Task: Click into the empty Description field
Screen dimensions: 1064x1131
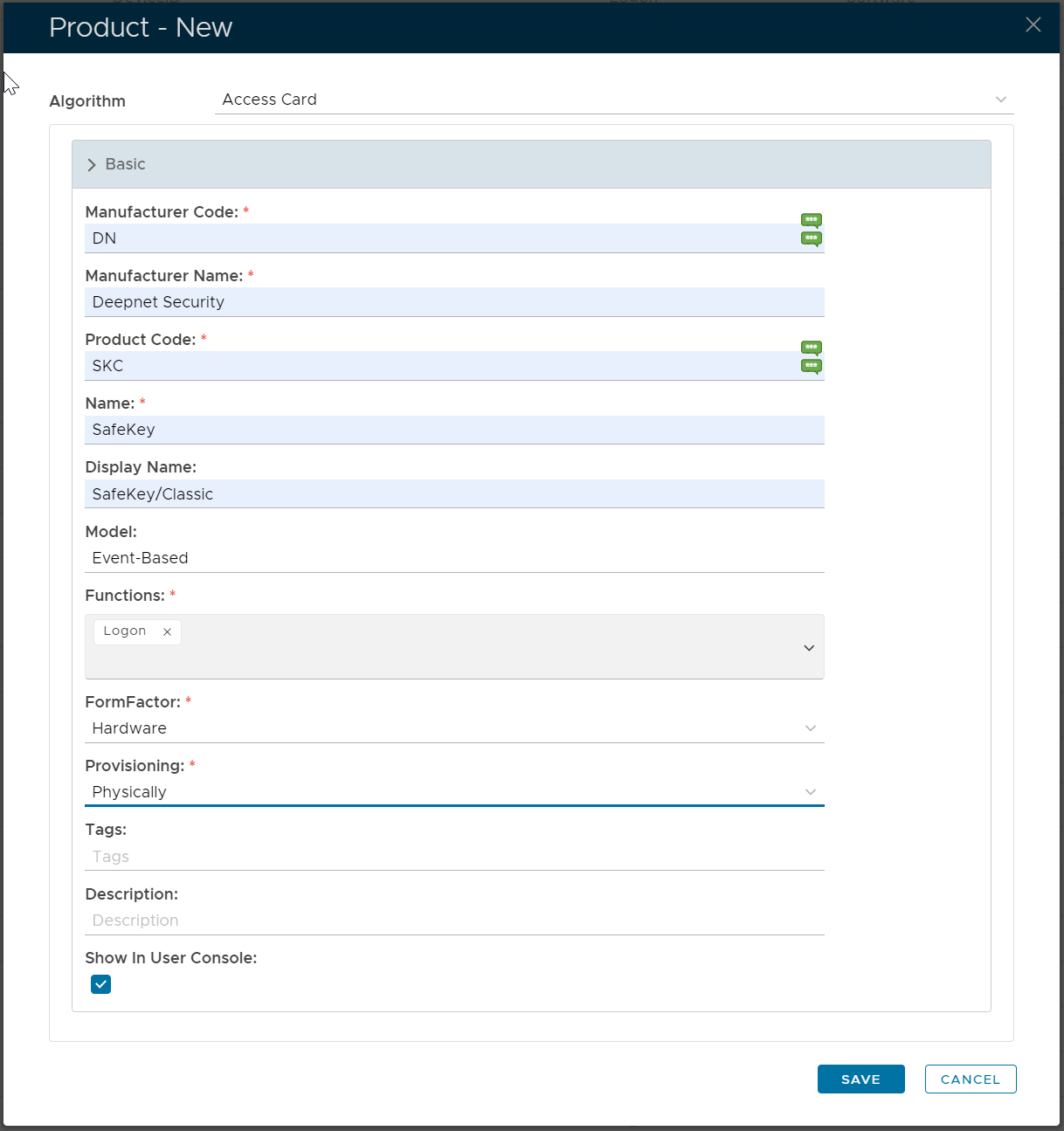Action: tap(454, 921)
